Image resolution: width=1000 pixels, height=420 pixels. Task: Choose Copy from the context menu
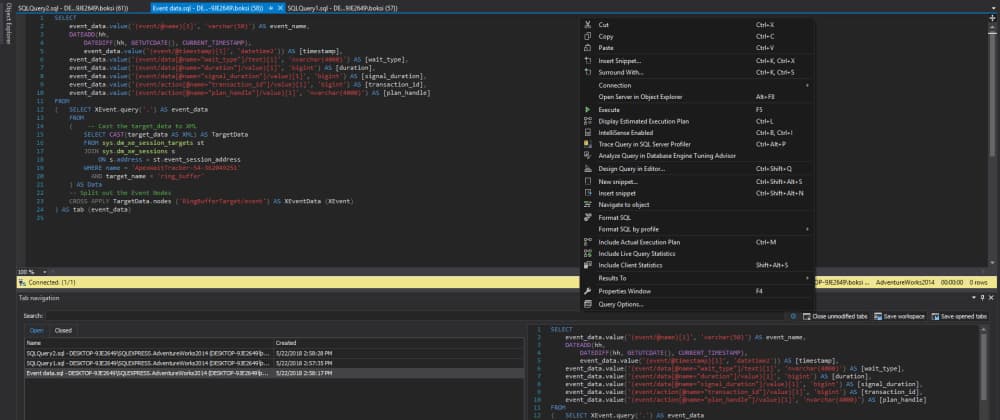point(697,36)
